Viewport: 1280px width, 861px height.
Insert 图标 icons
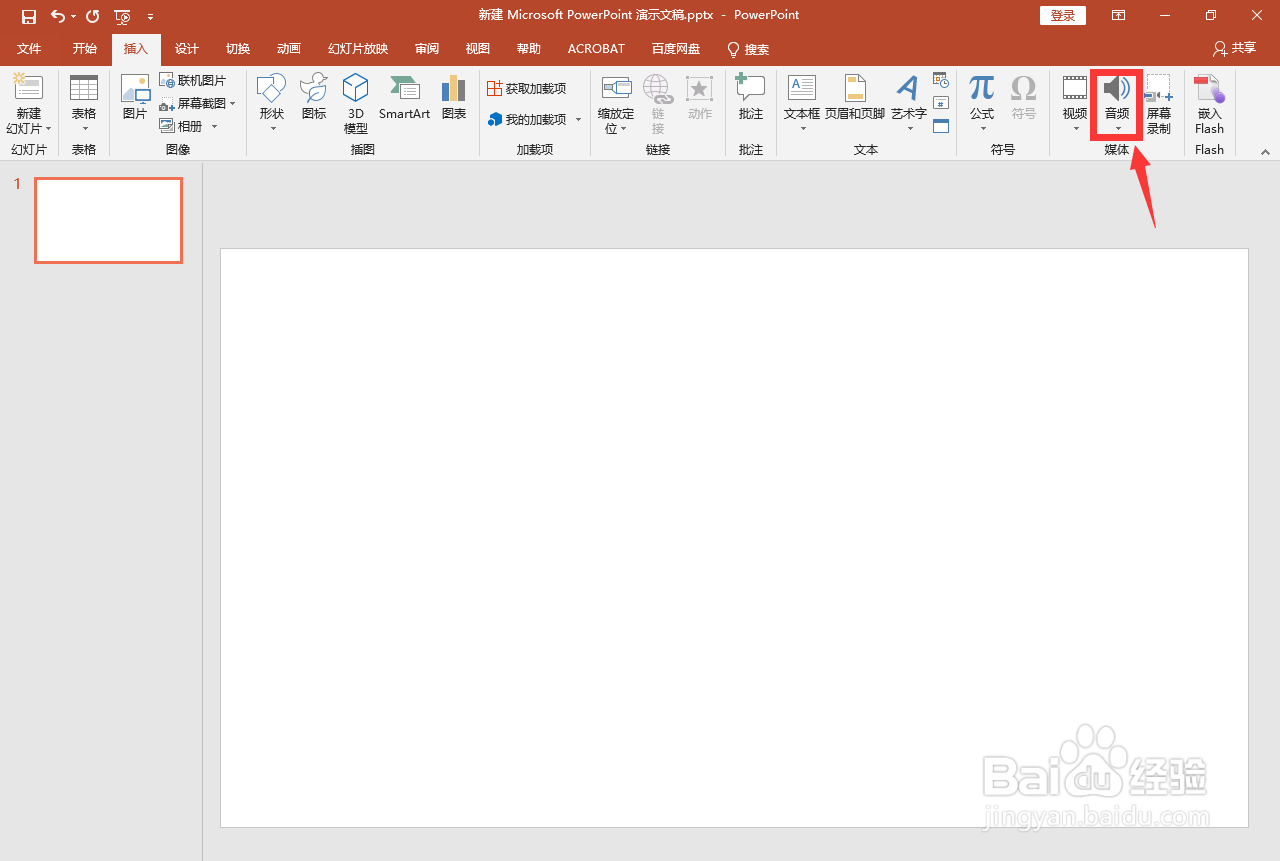click(314, 98)
